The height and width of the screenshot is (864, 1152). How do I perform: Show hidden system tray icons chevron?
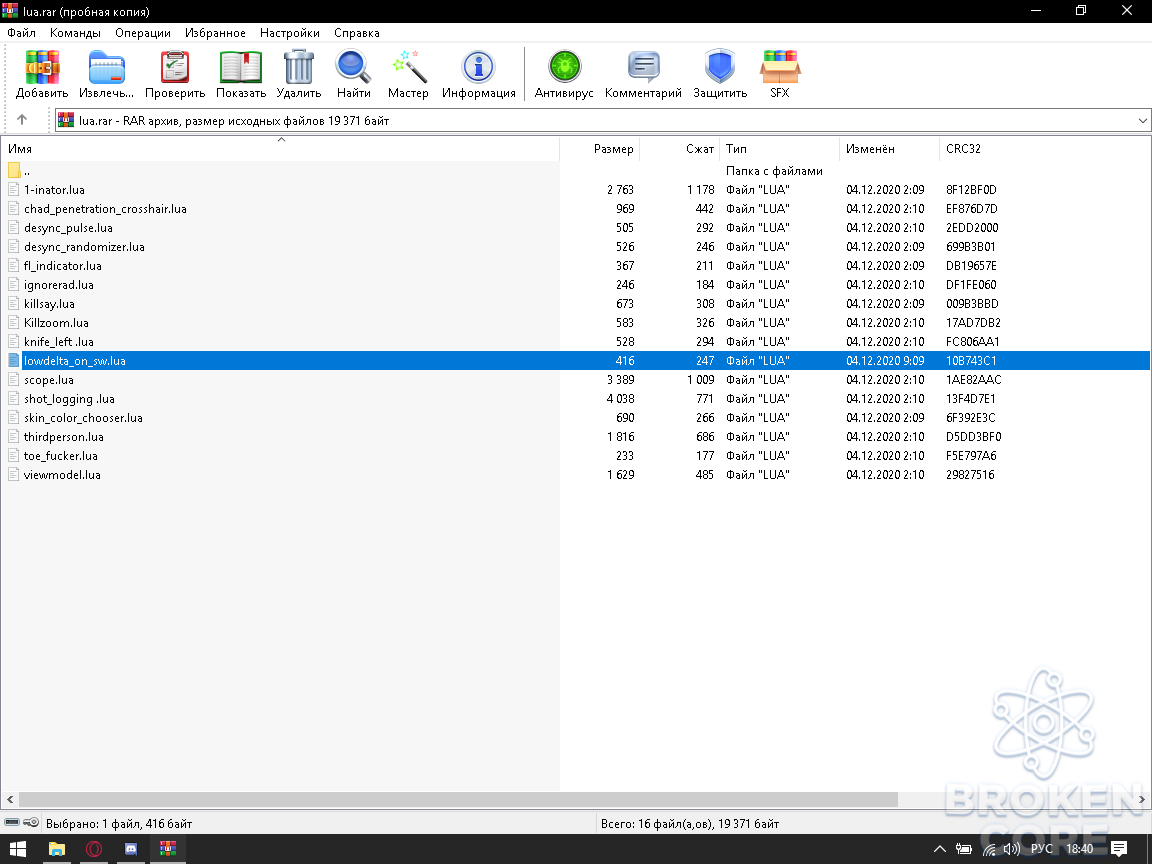tap(940, 849)
